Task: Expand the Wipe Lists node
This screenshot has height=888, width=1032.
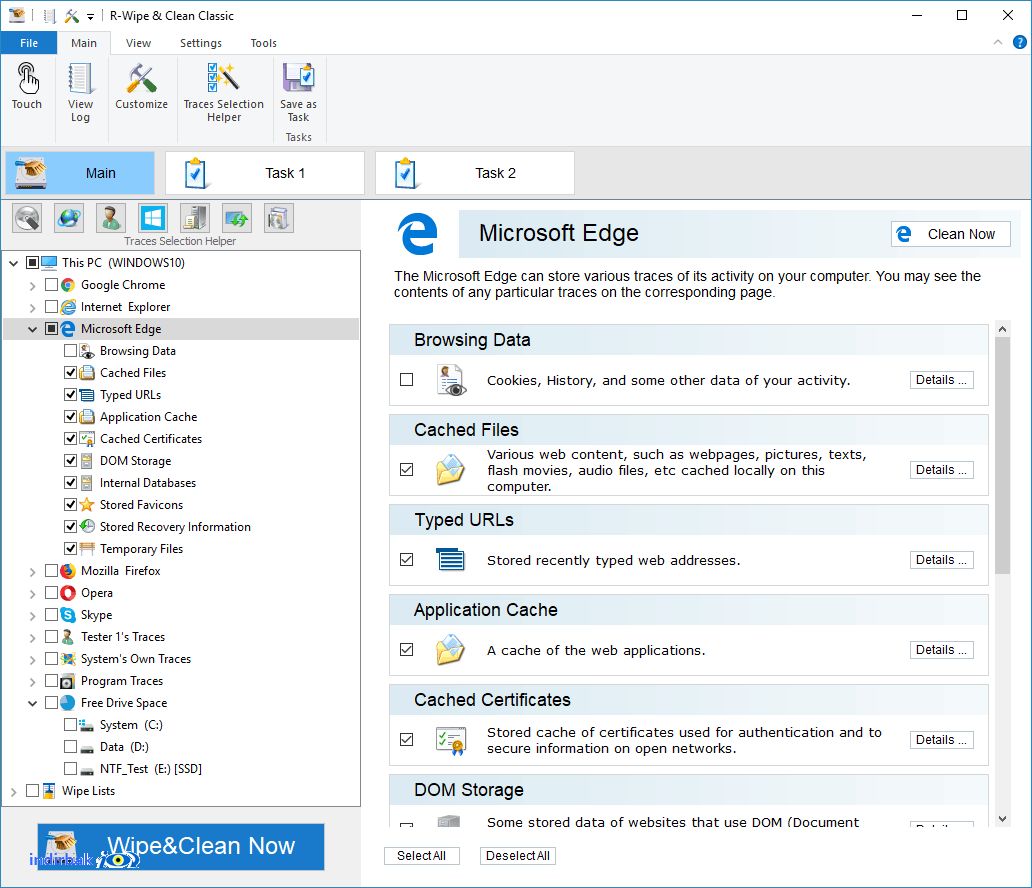Action: pos(13,791)
